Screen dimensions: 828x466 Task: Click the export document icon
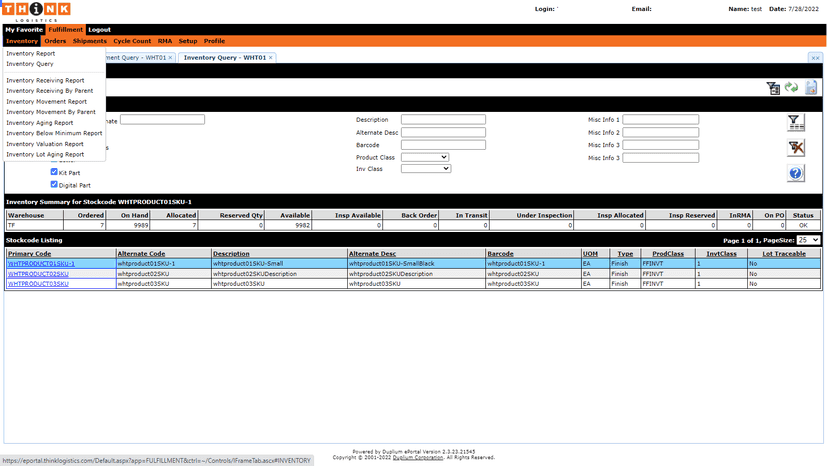811,87
